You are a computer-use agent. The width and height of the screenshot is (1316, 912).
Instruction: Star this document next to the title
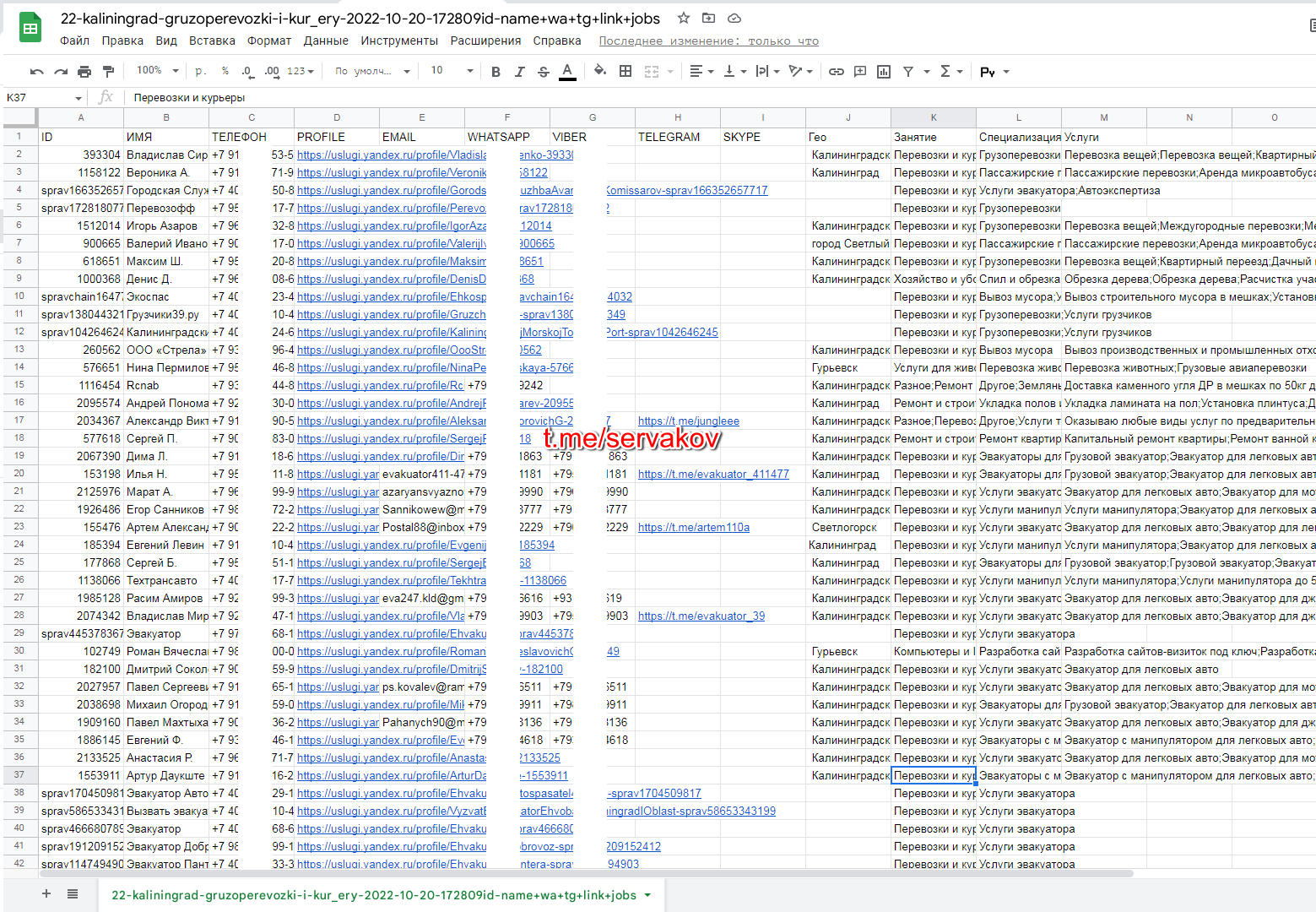click(x=684, y=18)
